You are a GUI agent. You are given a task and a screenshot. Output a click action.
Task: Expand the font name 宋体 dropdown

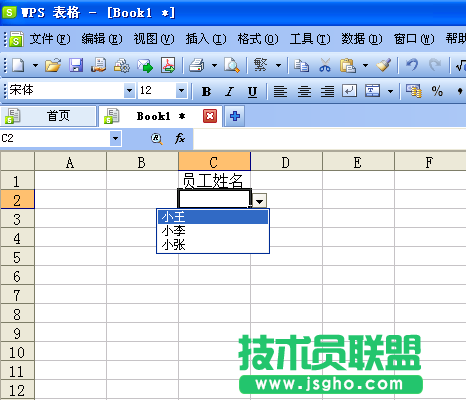129,91
